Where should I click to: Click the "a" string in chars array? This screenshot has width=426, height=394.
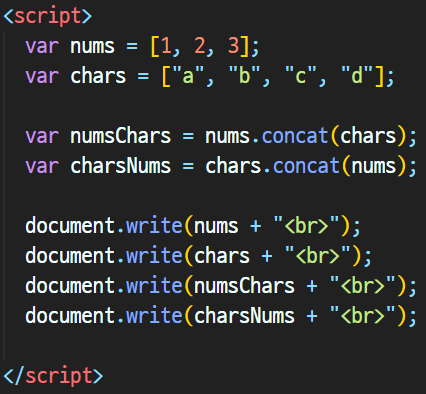[x=188, y=75]
